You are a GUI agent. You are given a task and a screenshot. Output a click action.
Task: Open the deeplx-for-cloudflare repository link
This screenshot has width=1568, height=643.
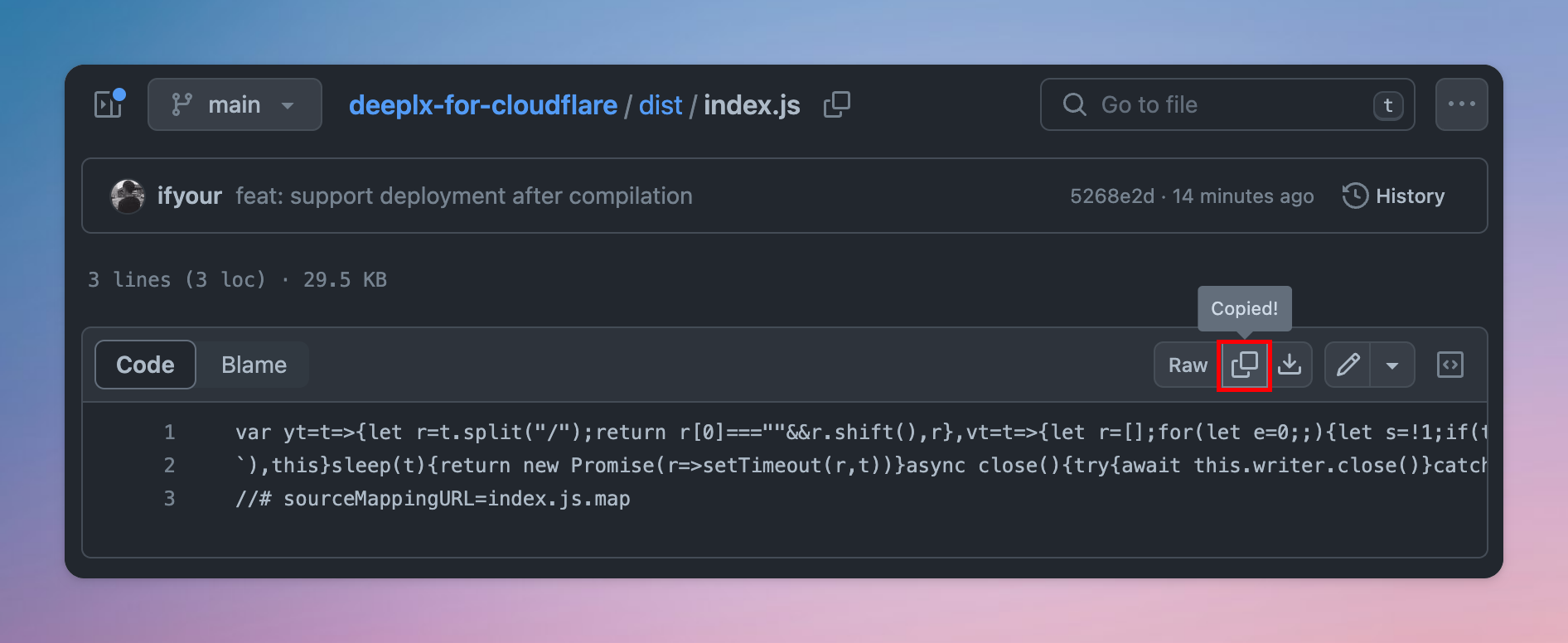pos(483,105)
